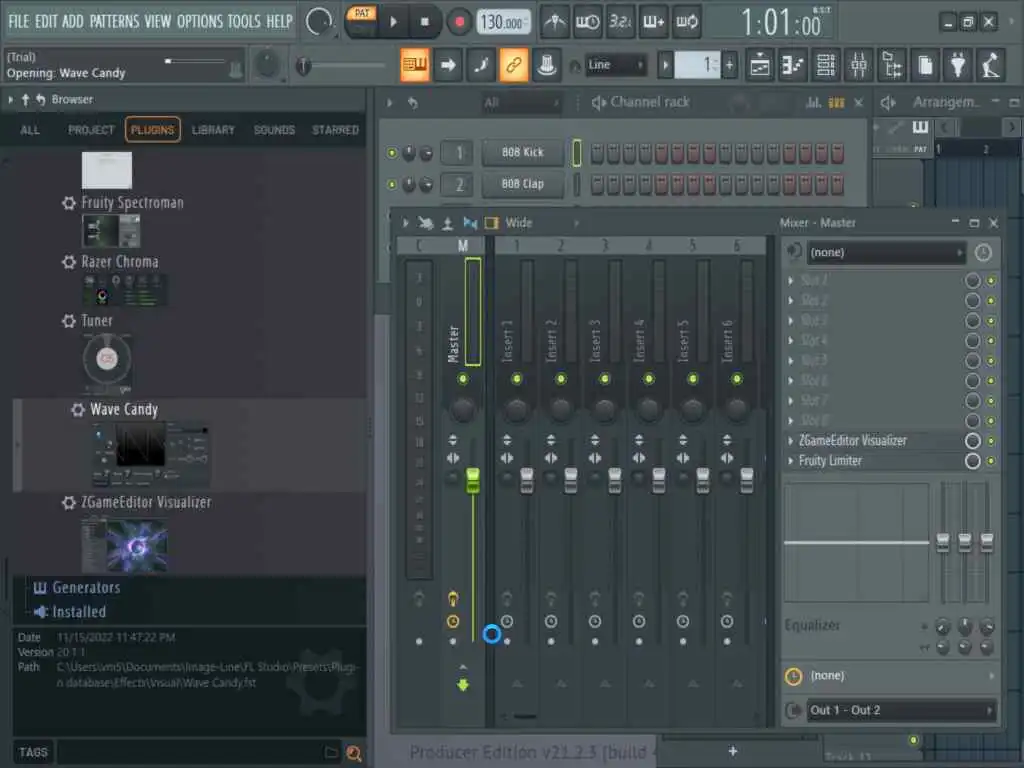
Task: Click the Insert 1 send clock icon
Action: pos(507,621)
